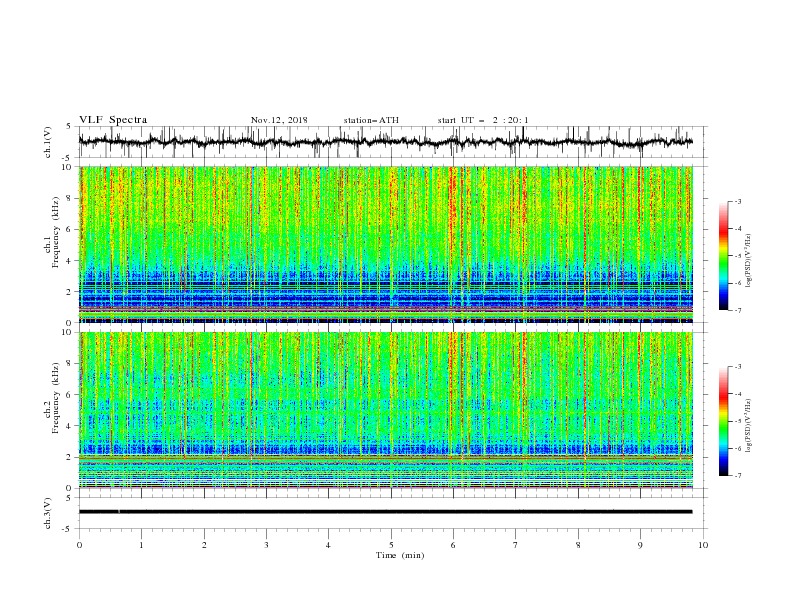Click the ch.1 frequency axis "8" tick label
792x612 pixels.
pos(70,198)
